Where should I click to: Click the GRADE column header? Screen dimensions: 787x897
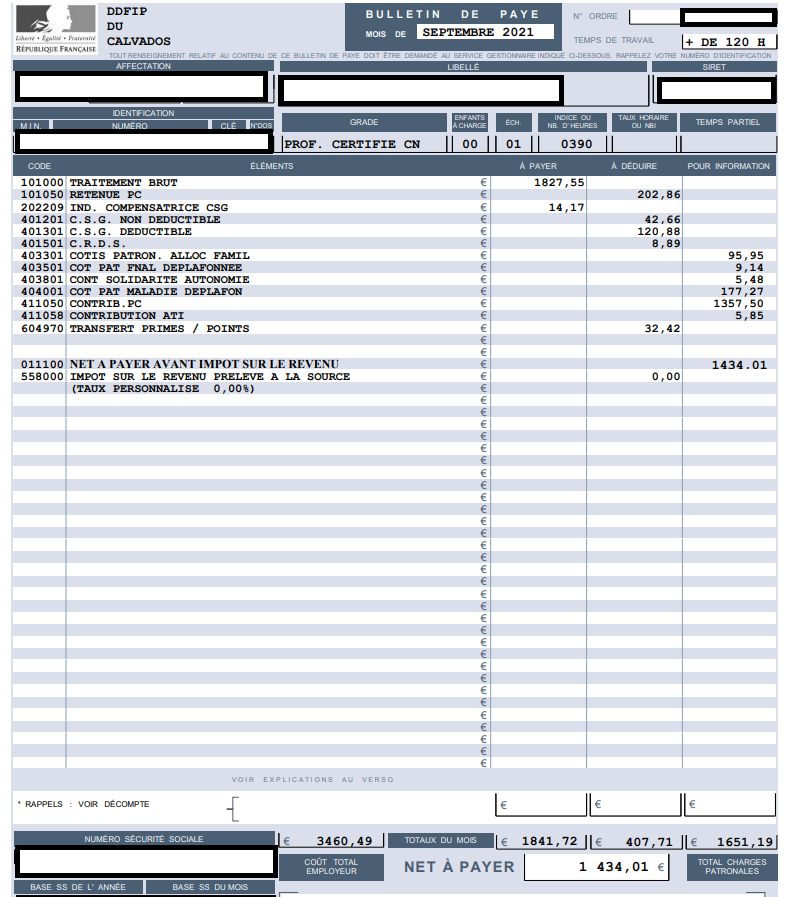click(364, 122)
